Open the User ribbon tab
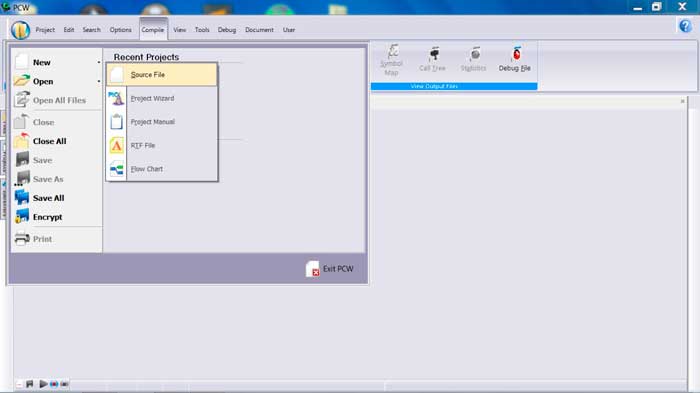 point(289,30)
